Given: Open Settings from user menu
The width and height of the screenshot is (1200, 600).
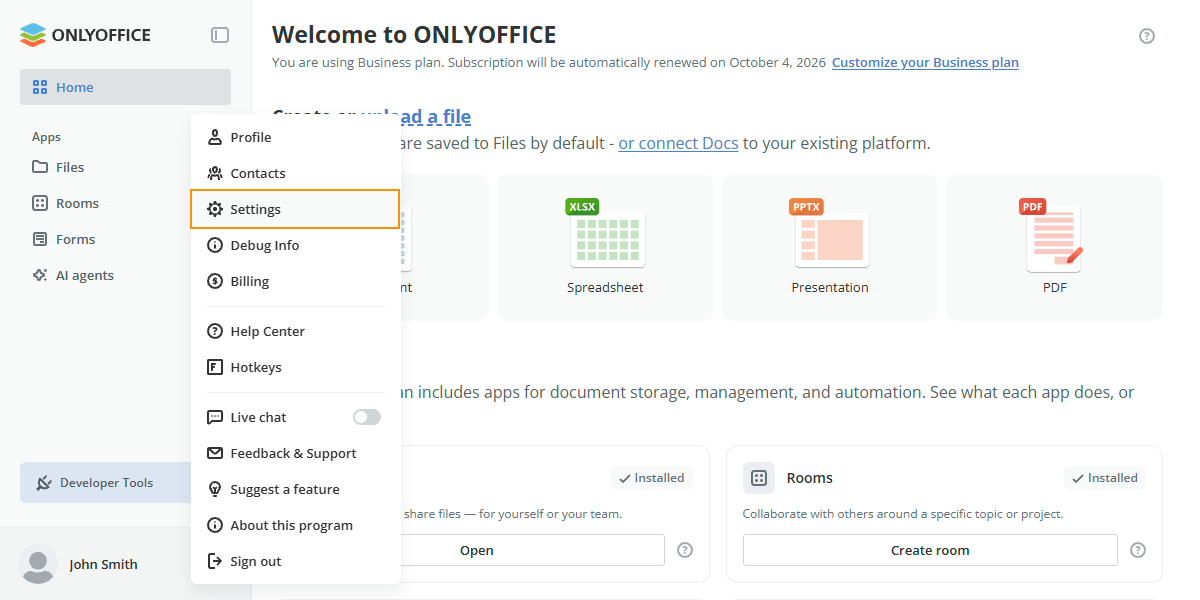Looking at the screenshot, I should pos(295,209).
